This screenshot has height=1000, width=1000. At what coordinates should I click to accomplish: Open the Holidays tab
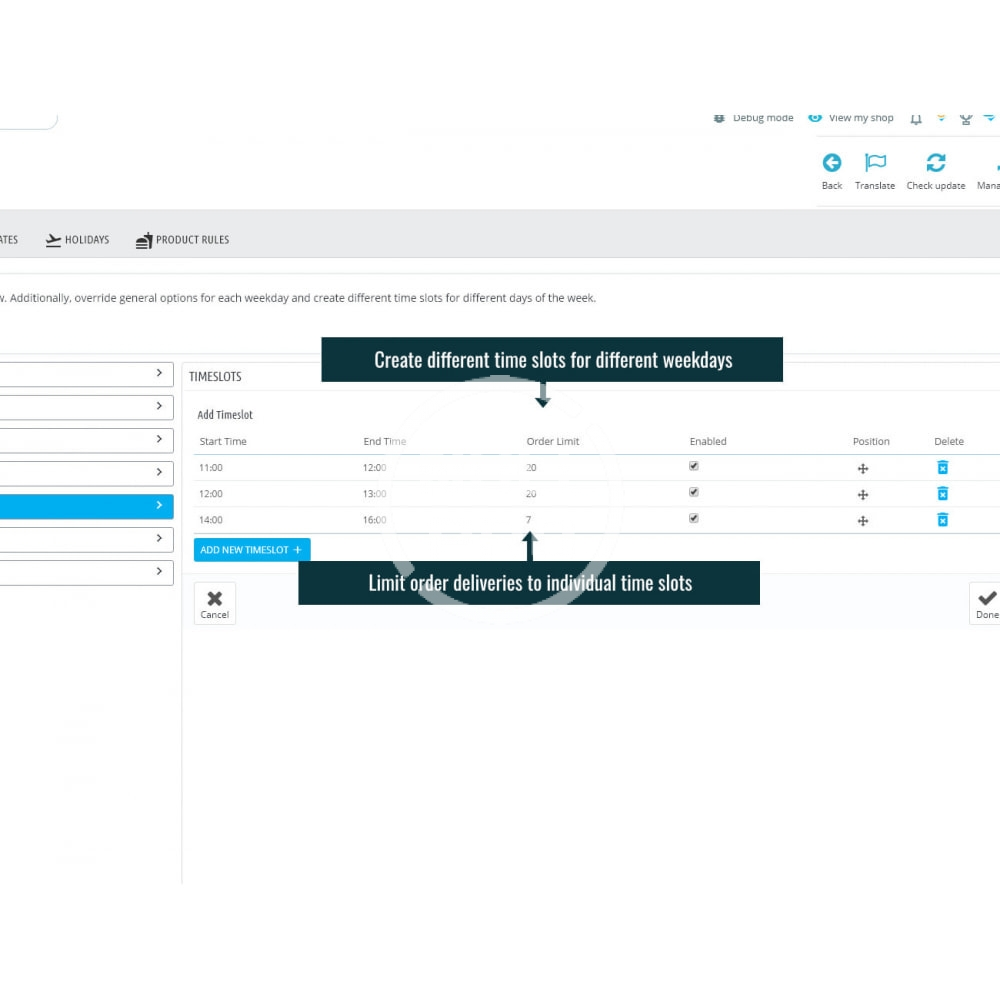tap(77, 240)
